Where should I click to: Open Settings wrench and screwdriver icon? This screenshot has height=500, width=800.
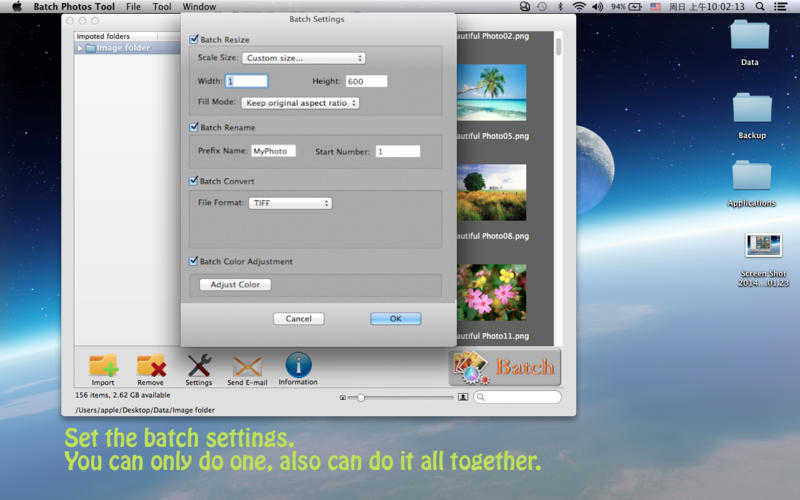(198, 366)
